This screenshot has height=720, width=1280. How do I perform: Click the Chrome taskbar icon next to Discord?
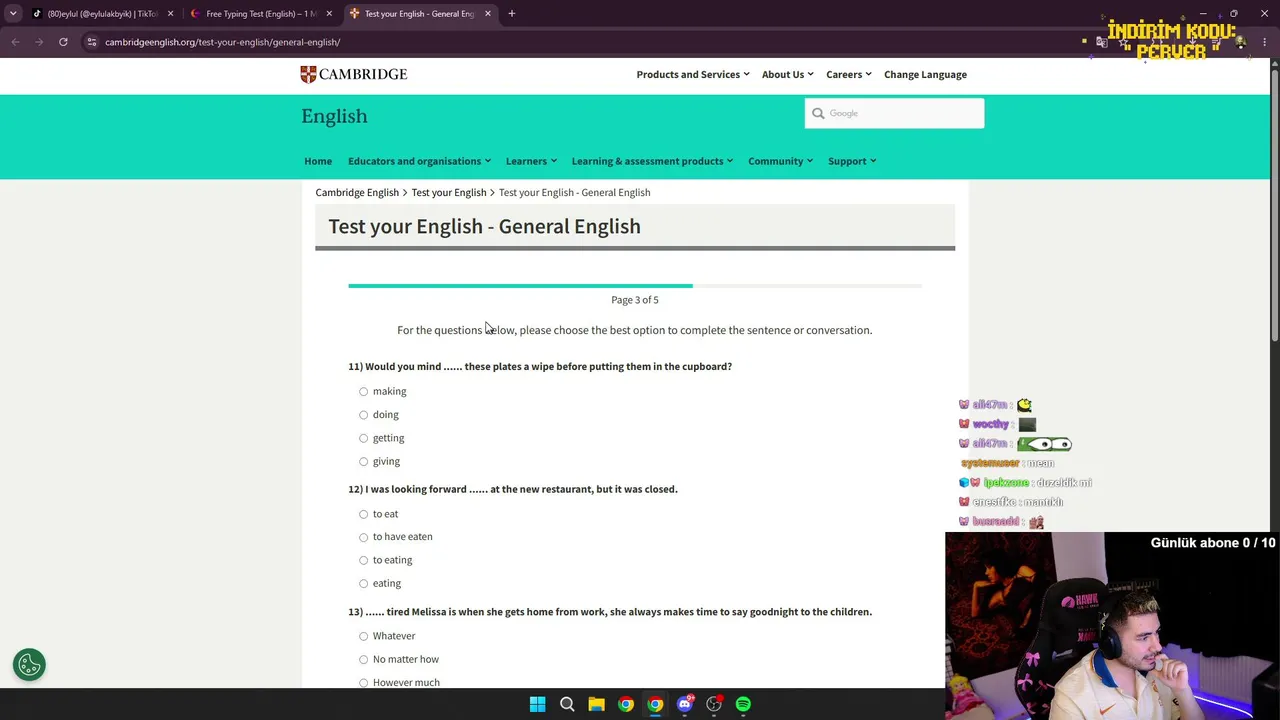click(655, 704)
